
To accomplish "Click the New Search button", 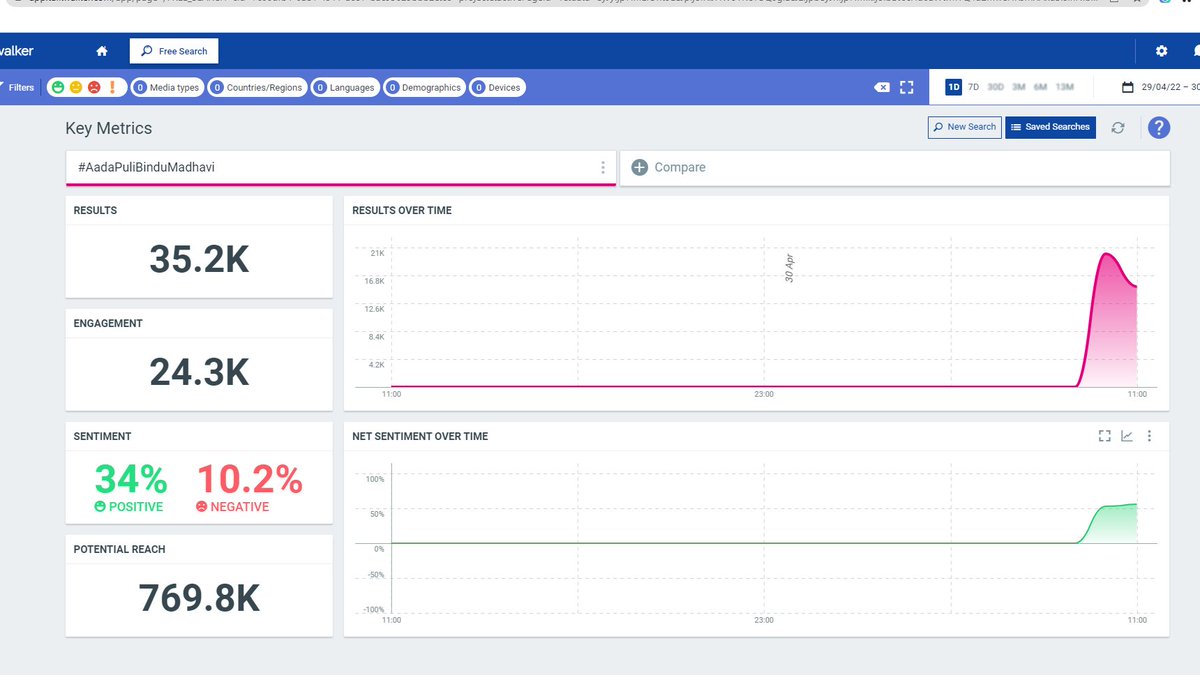I will [965, 127].
